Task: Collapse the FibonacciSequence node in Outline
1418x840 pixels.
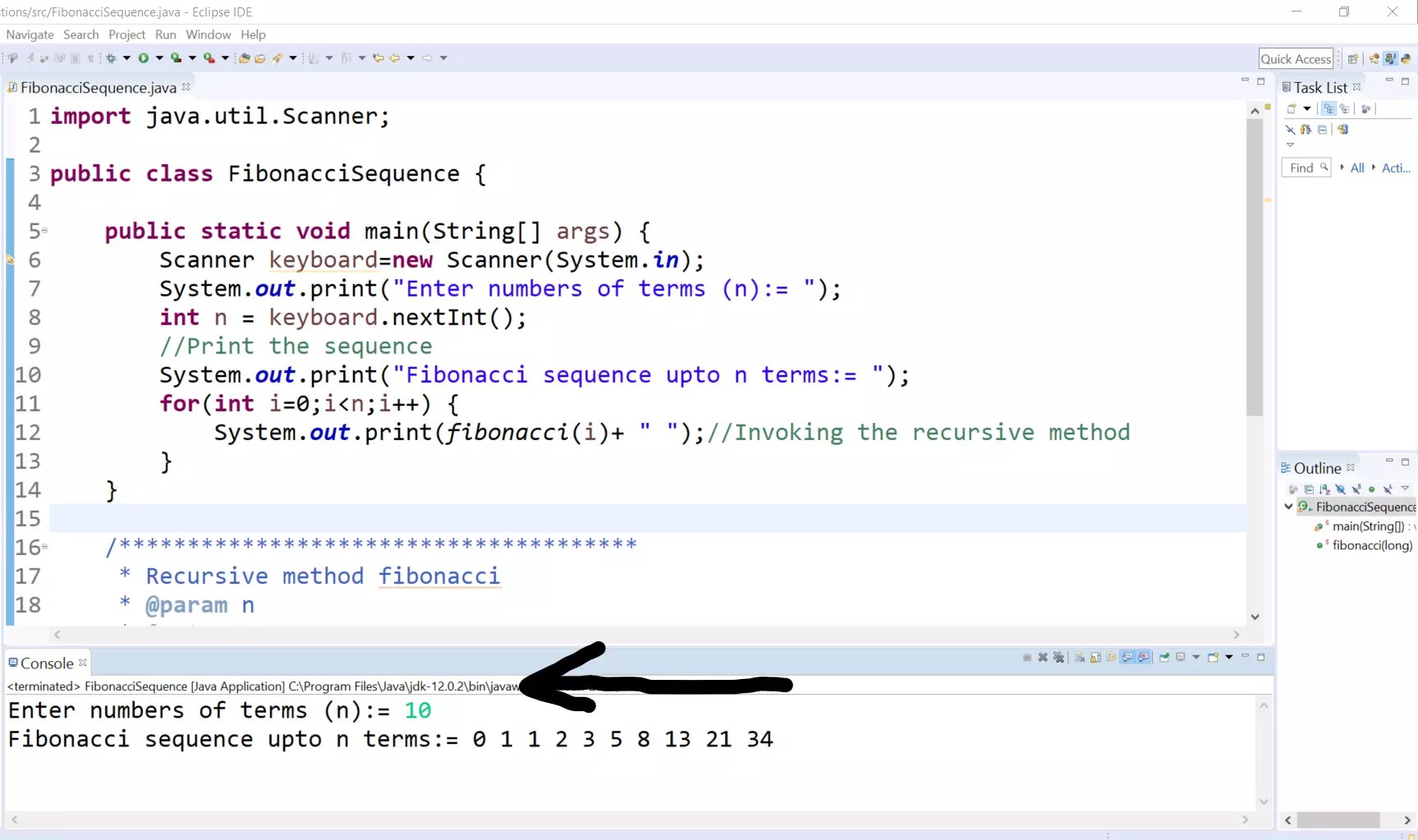Action: tap(1288, 507)
